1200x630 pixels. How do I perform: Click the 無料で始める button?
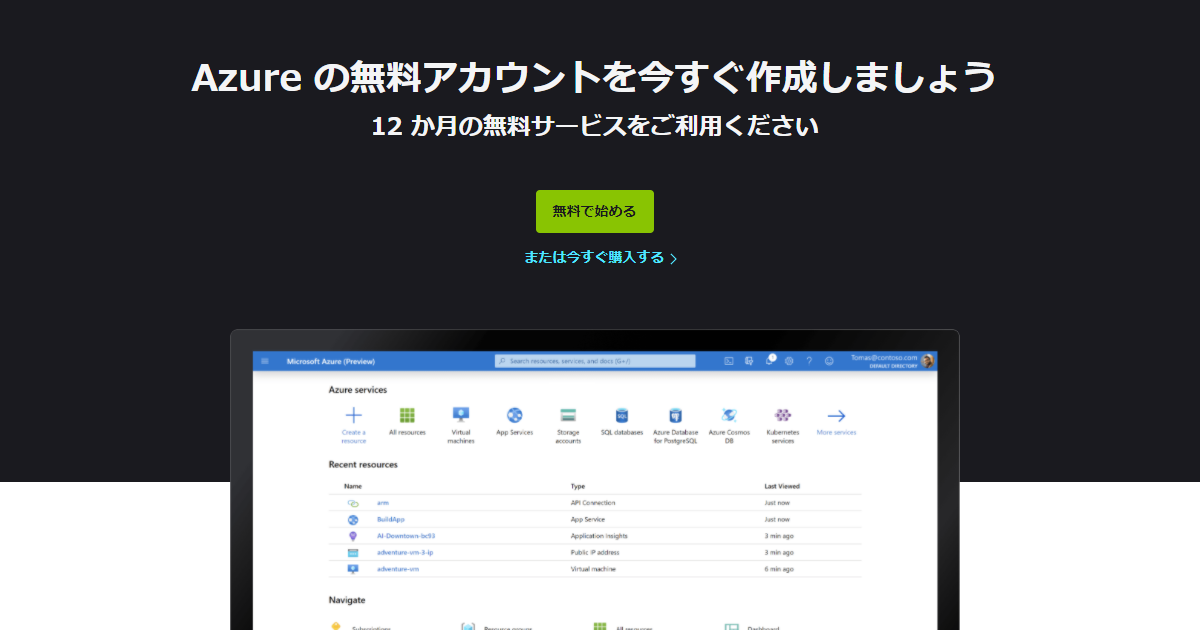coord(595,211)
